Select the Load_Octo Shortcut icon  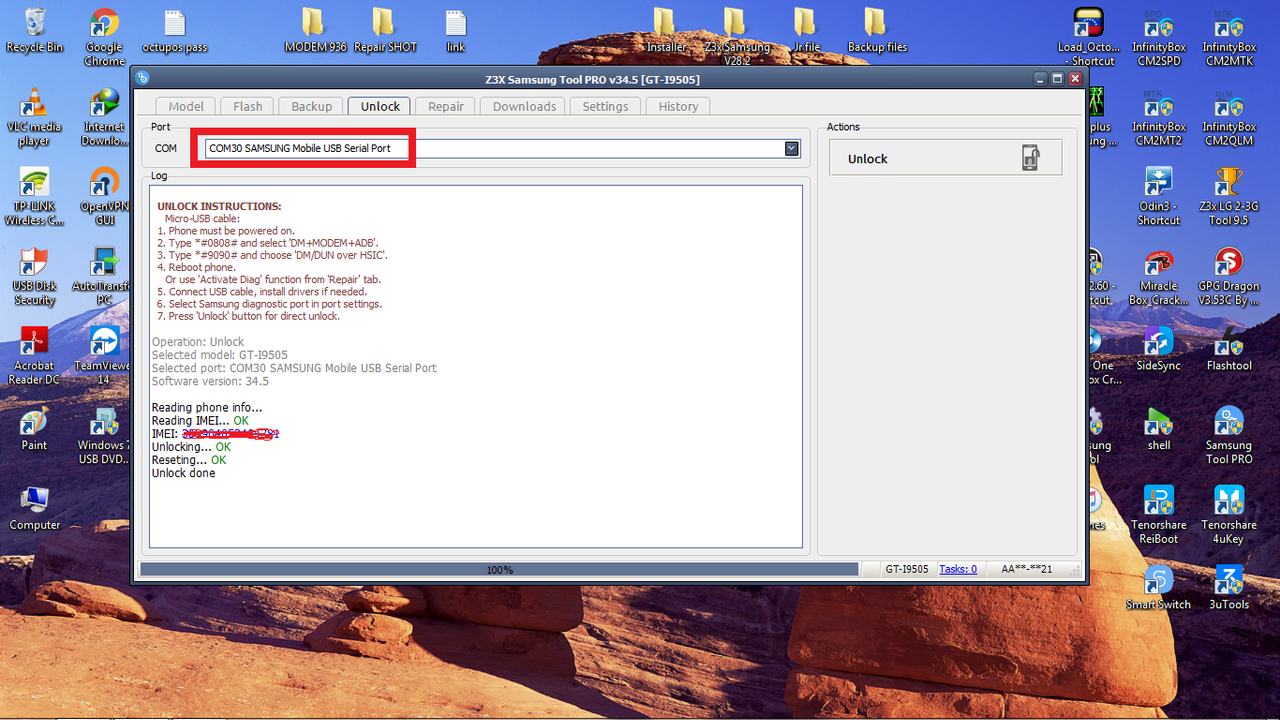click(x=1088, y=37)
